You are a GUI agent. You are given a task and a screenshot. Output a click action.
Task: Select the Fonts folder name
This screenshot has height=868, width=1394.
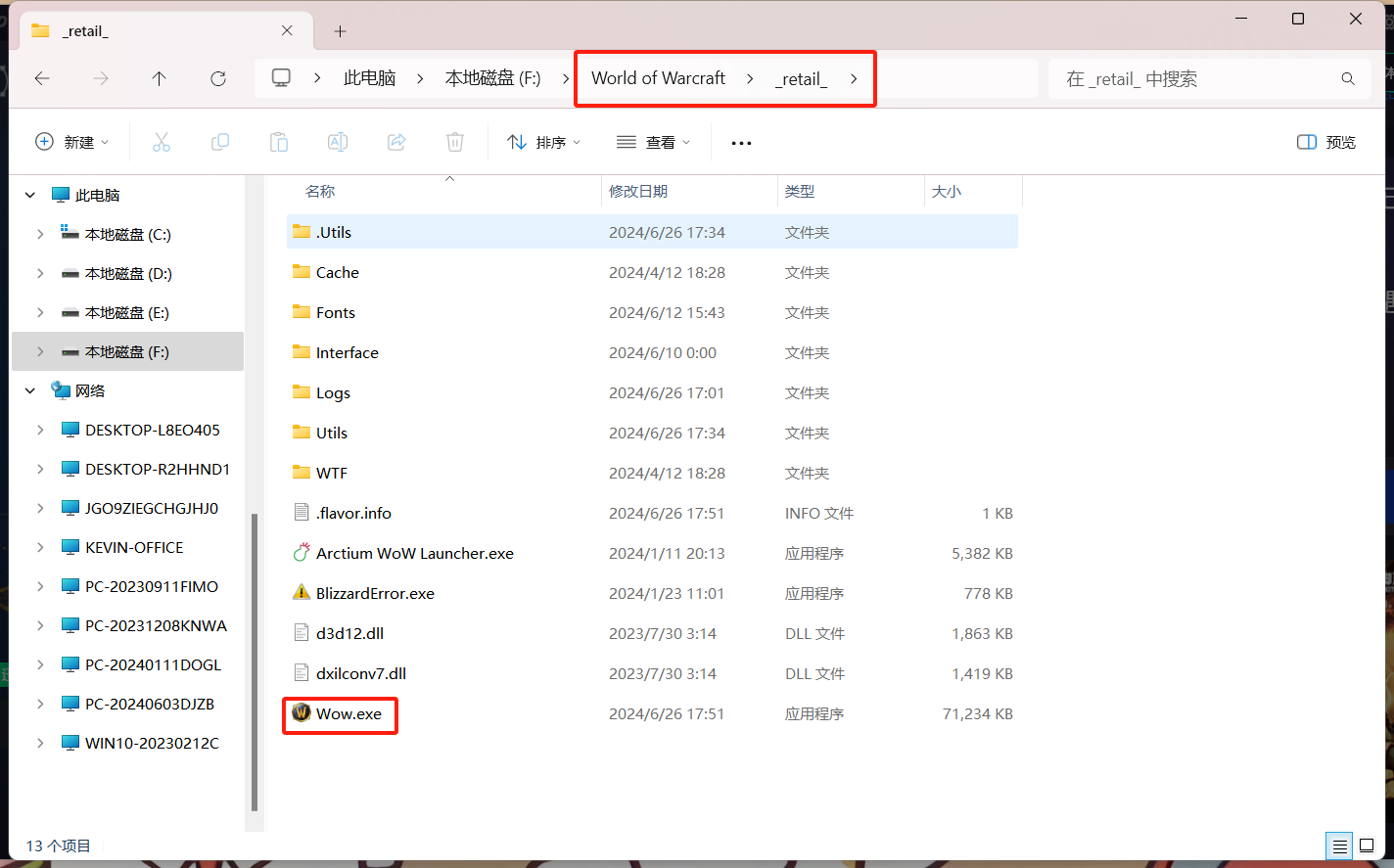(336, 312)
